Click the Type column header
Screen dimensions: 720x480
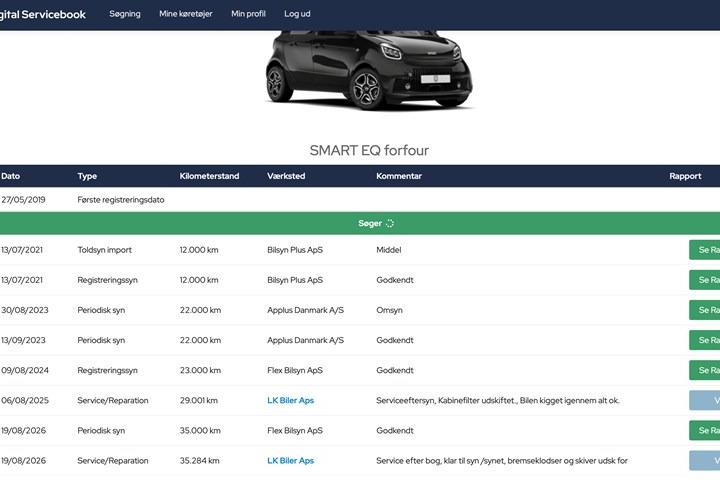[87, 176]
